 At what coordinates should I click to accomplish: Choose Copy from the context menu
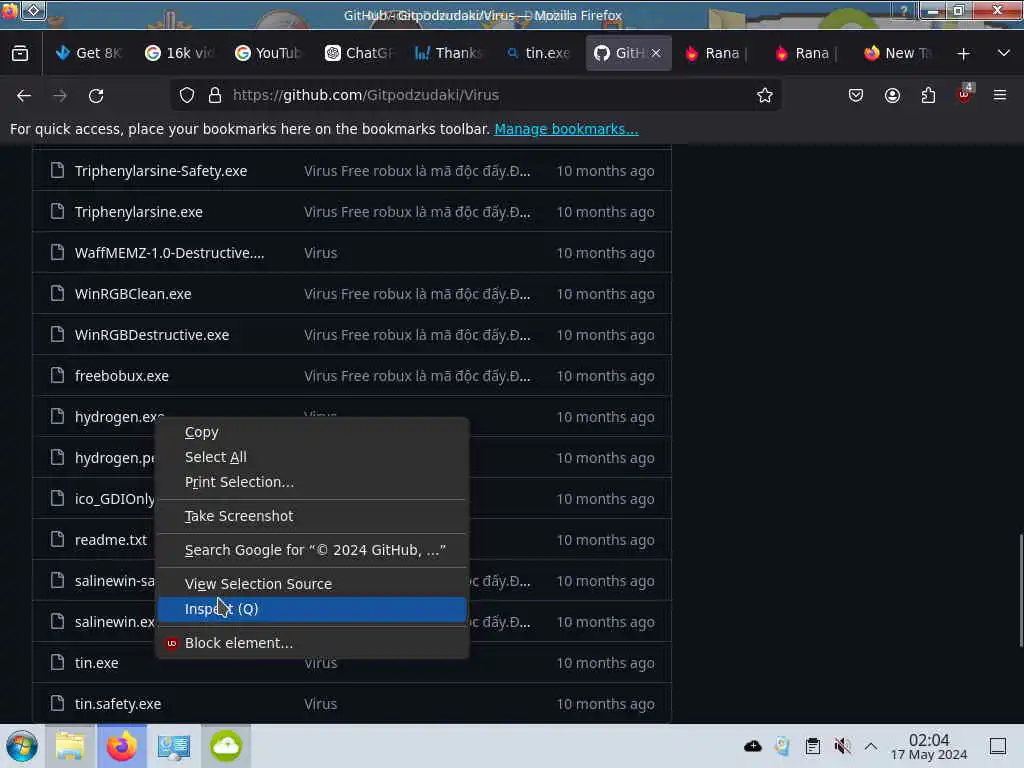click(x=312, y=432)
